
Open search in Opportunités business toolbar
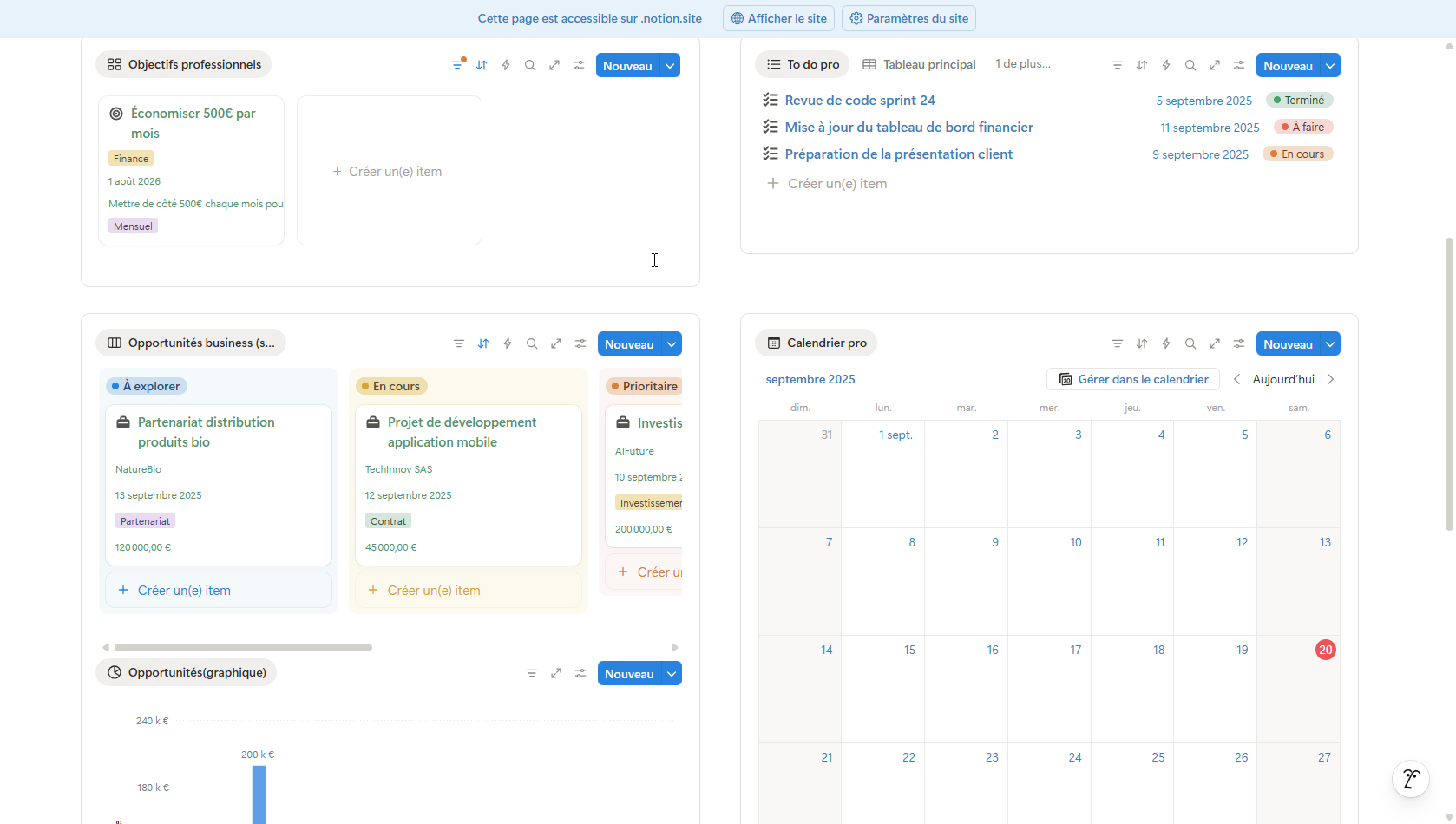coord(532,343)
